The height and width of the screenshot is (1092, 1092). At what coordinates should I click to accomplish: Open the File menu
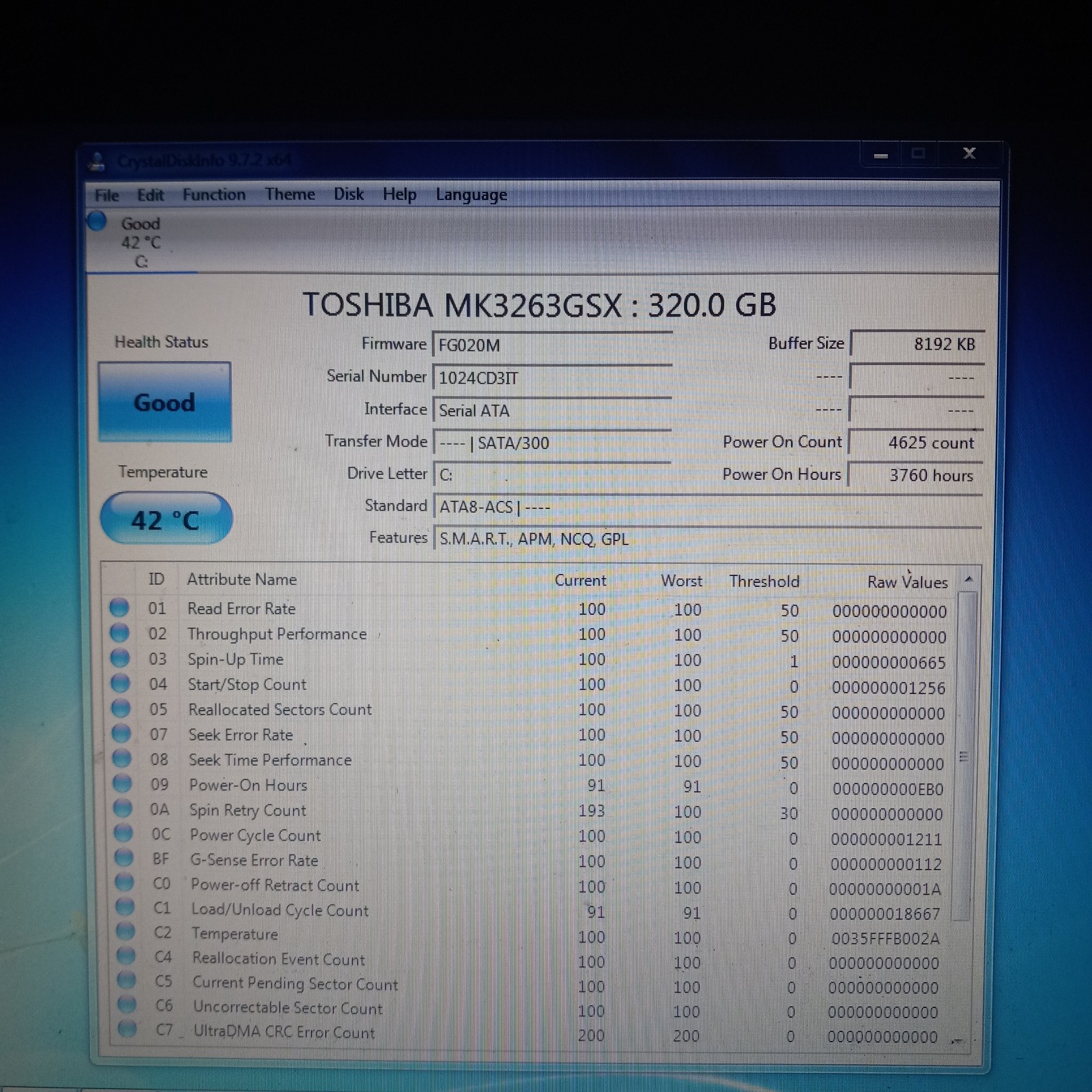pyautogui.click(x=106, y=195)
